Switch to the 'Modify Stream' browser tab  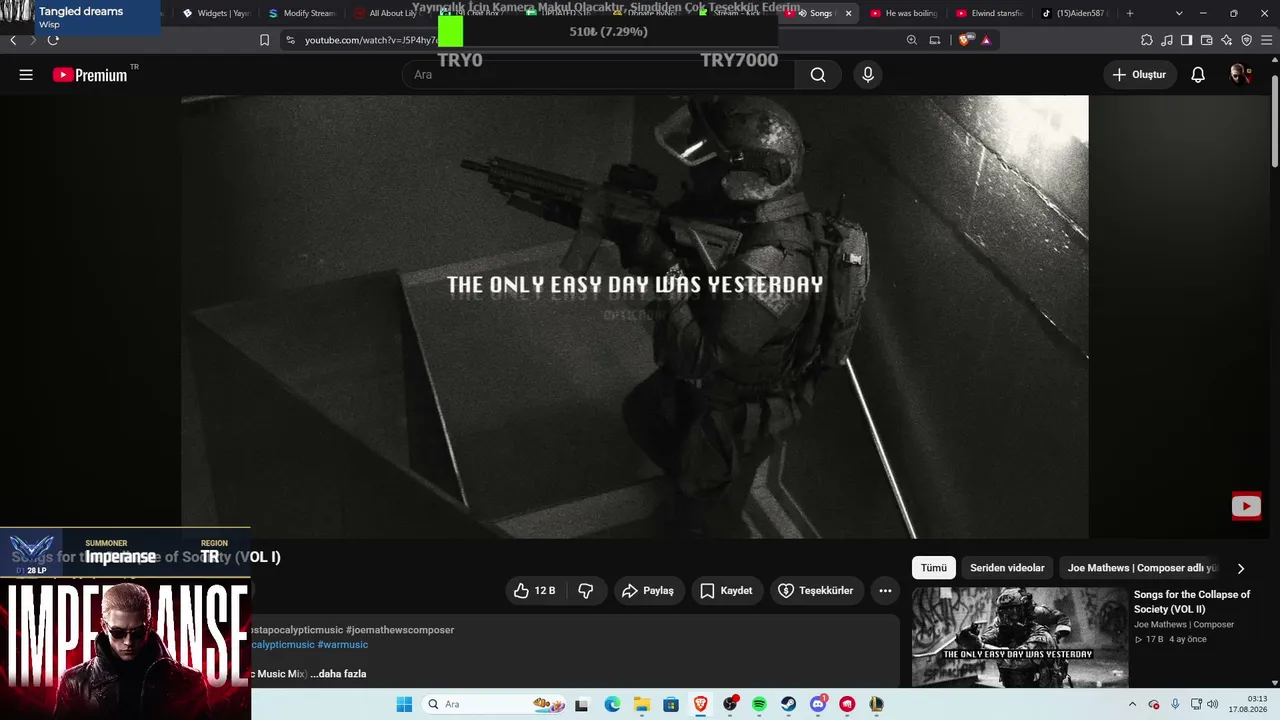[x=301, y=13]
